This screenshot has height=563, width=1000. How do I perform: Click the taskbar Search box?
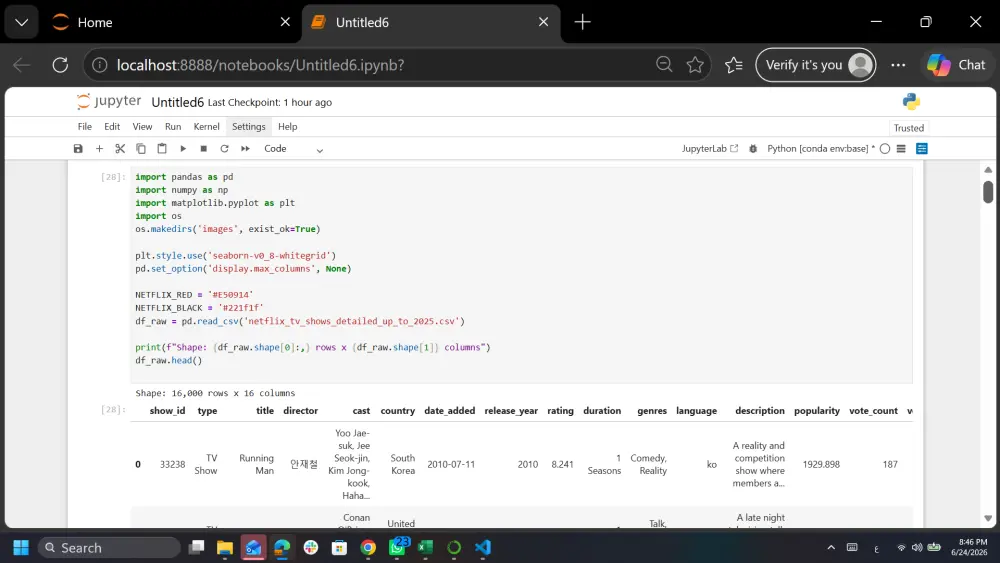[110, 548]
